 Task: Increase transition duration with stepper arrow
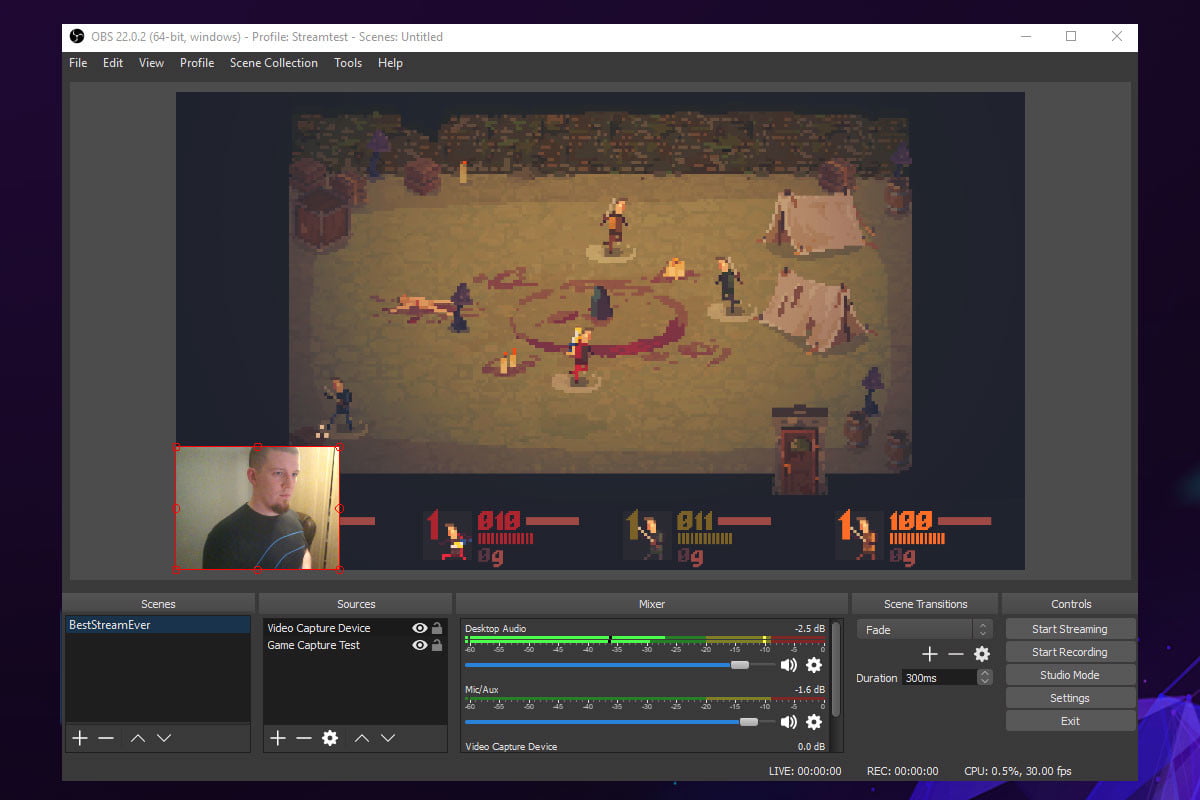tap(985, 673)
